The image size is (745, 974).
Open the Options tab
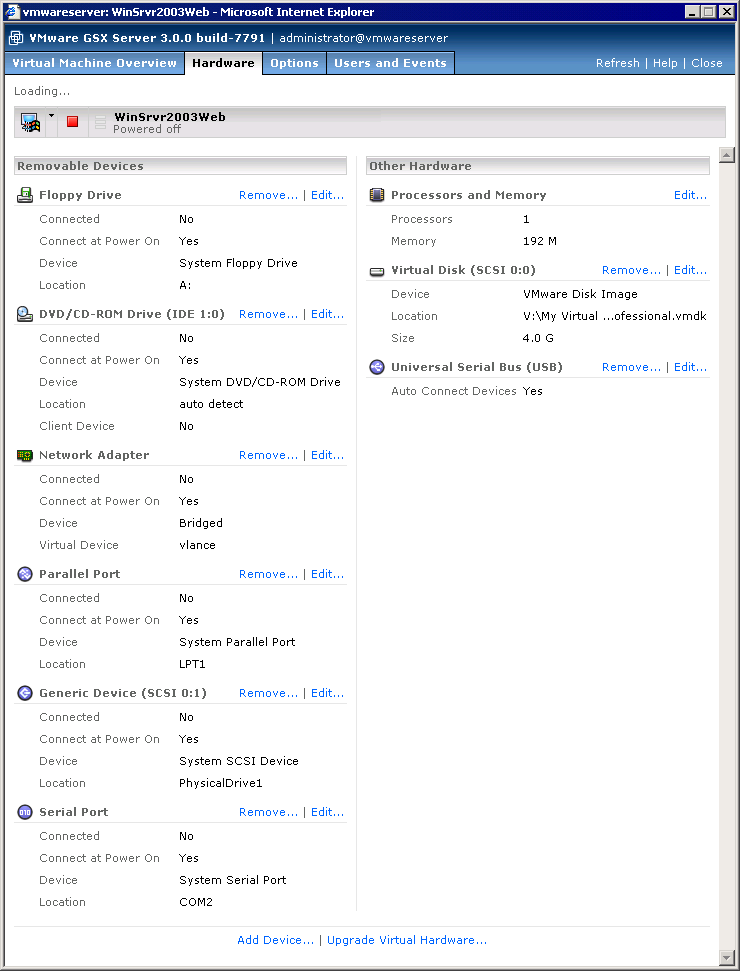point(294,63)
